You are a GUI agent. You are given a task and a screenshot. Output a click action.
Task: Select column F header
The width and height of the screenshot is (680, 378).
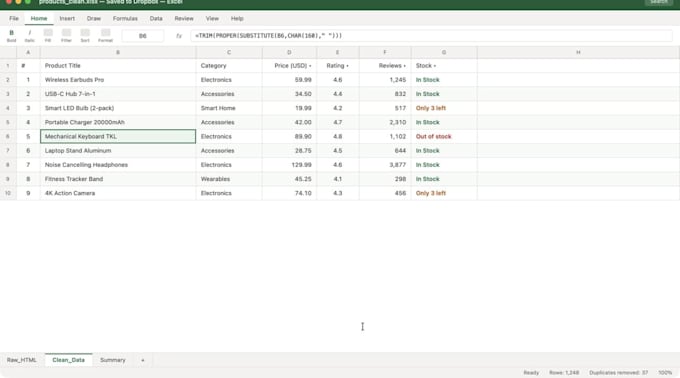pyautogui.click(x=385, y=52)
